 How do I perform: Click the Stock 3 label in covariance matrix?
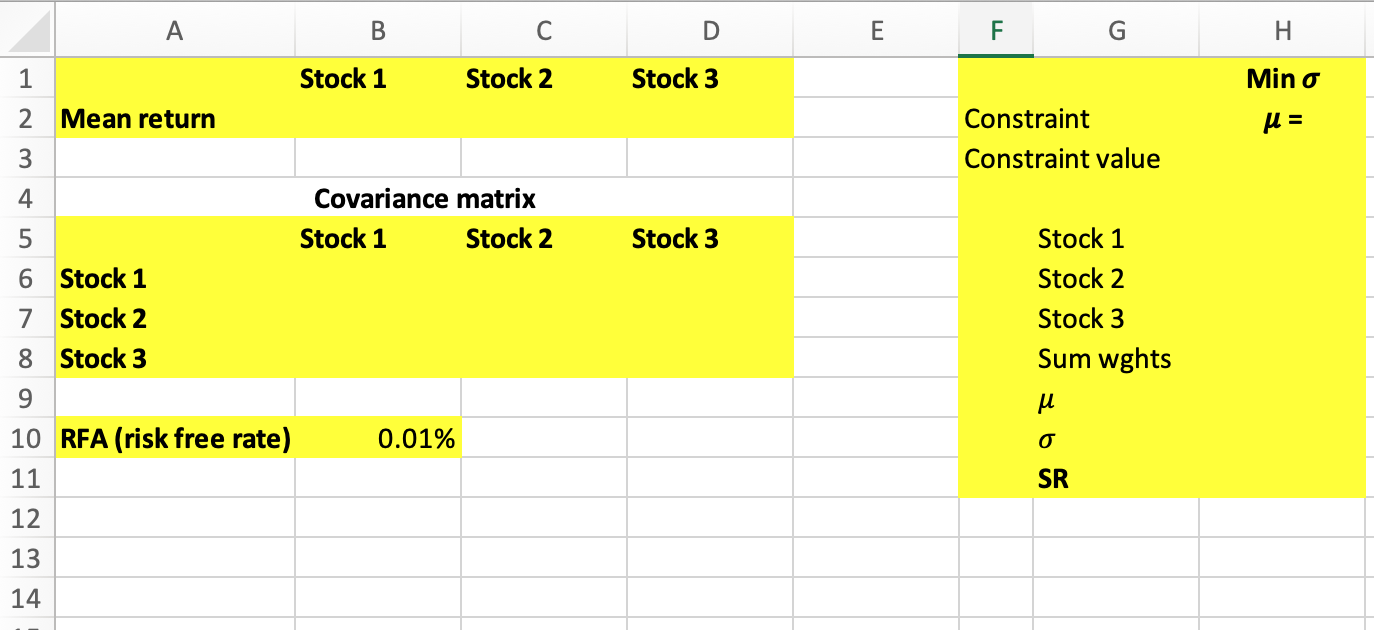(102, 358)
